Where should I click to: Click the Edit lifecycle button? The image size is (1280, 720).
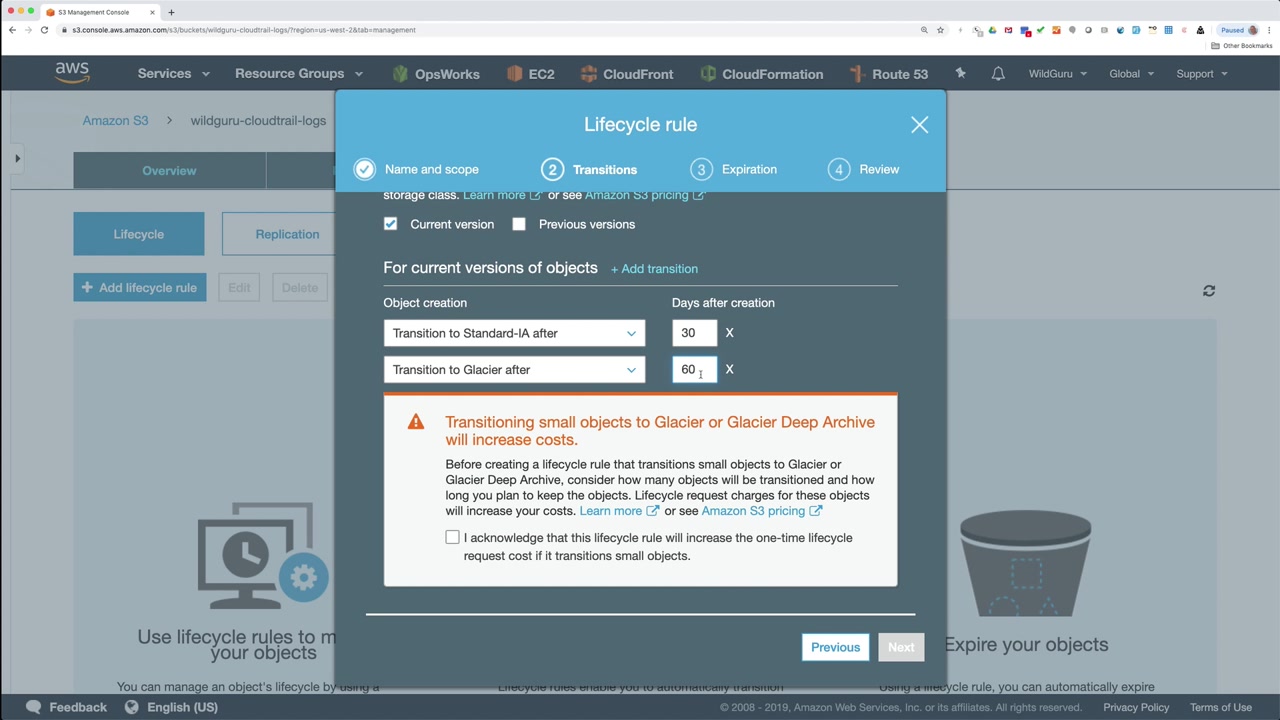click(239, 288)
